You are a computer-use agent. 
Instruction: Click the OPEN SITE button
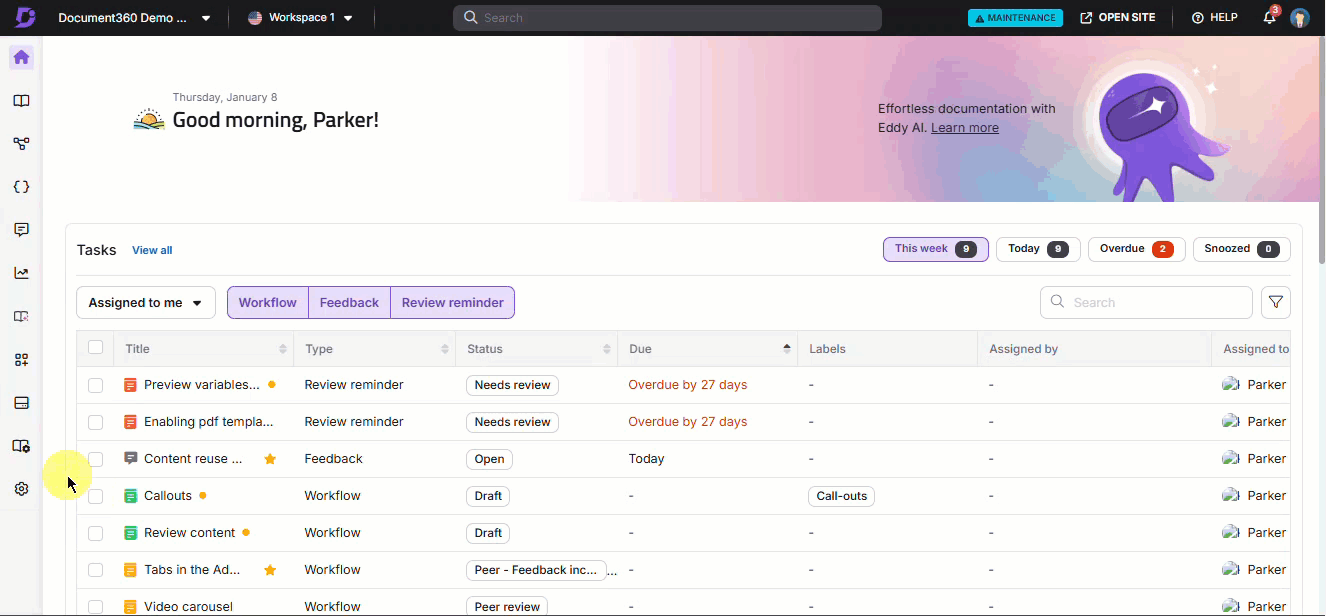[x=1117, y=18]
